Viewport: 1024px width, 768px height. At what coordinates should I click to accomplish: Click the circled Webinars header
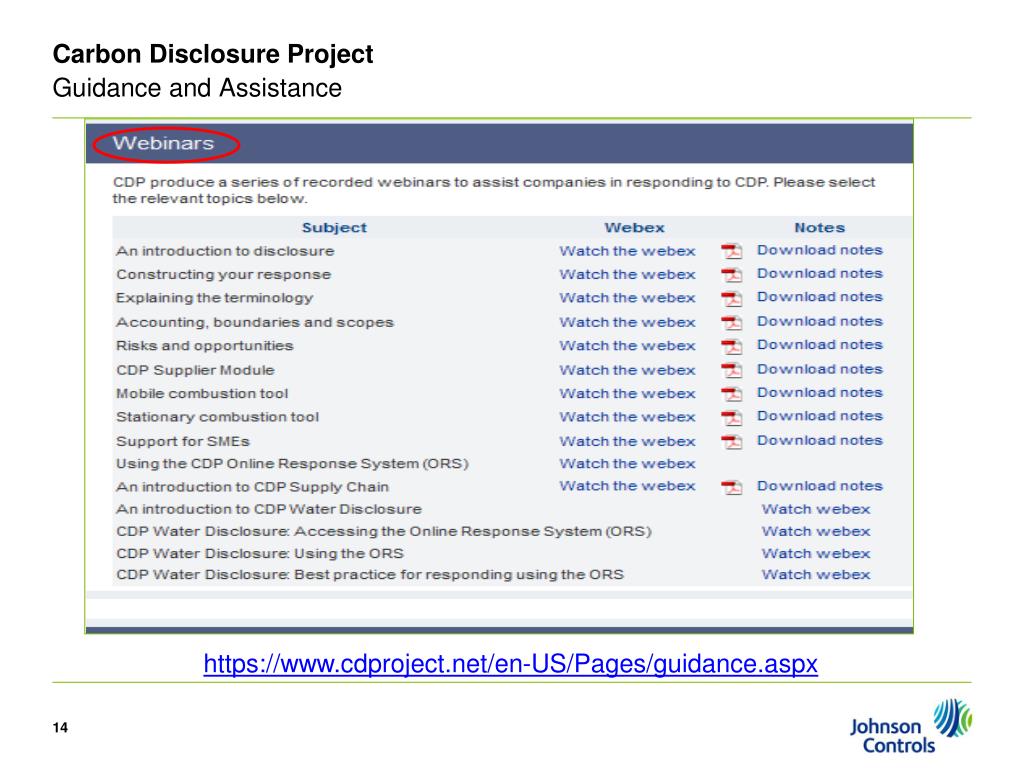click(x=163, y=143)
